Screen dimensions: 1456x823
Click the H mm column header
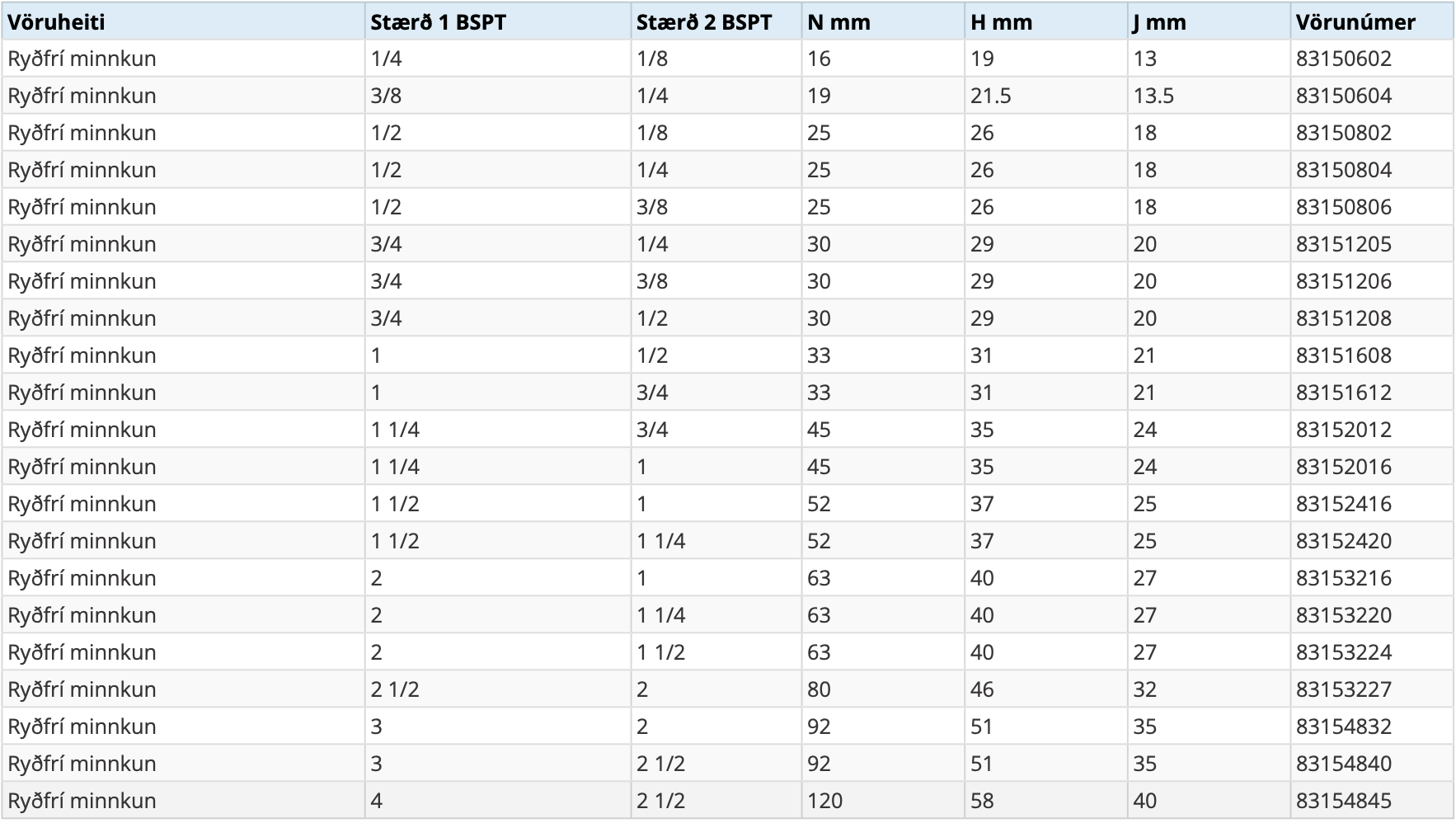coord(1001,22)
